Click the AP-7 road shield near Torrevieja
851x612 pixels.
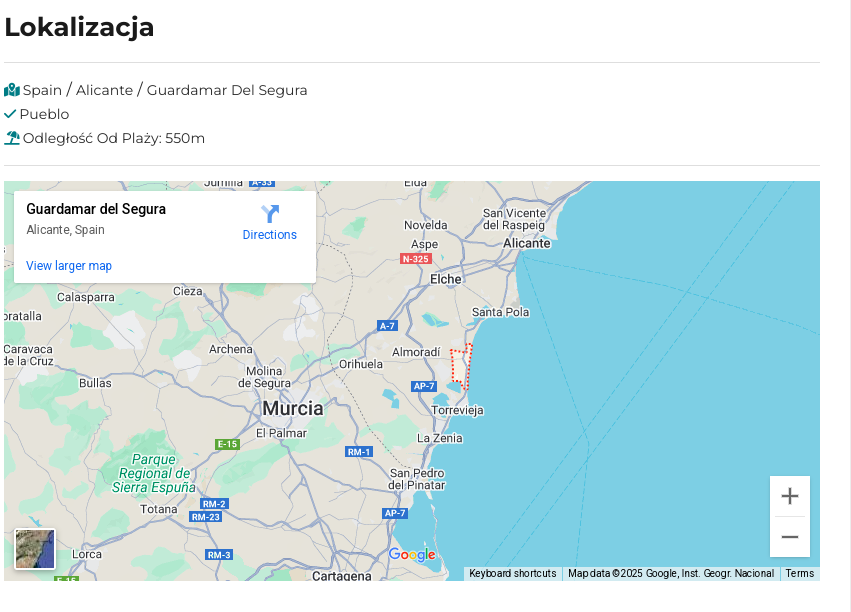click(x=424, y=386)
